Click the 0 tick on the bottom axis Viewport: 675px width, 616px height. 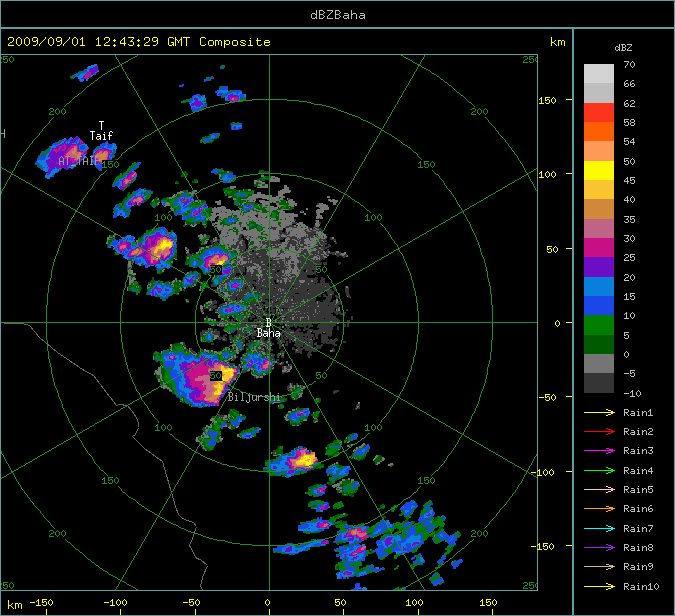click(x=268, y=603)
